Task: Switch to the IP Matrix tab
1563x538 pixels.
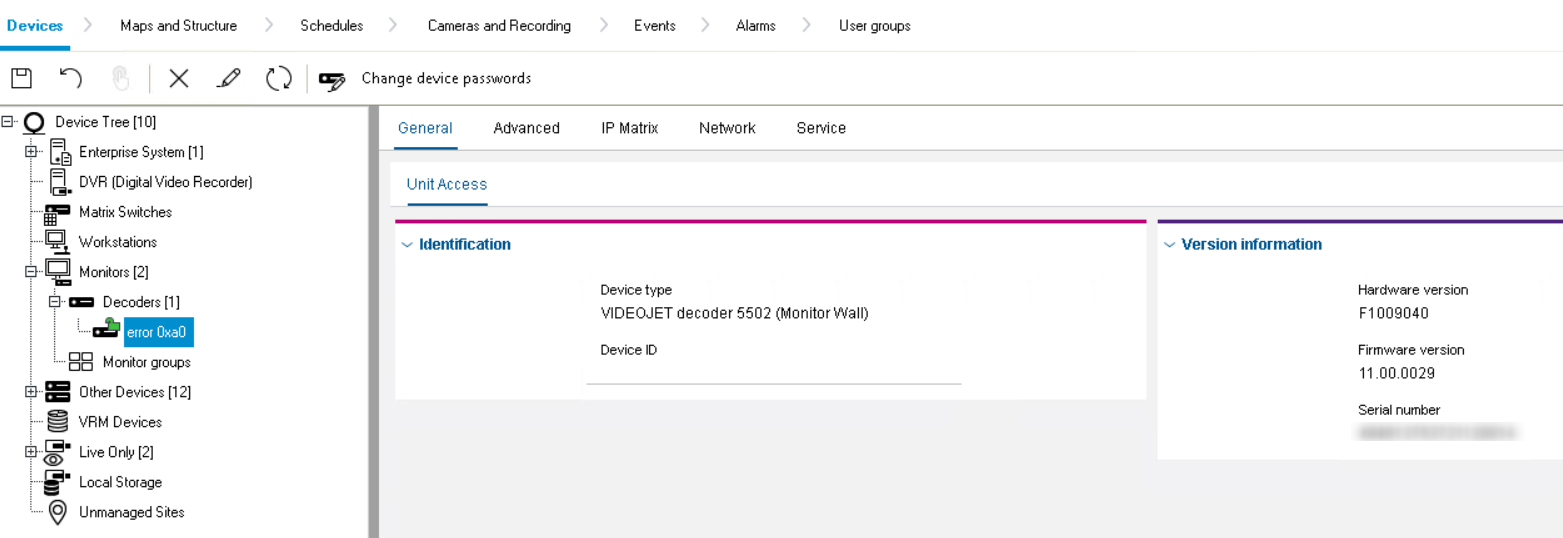Action: point(629,128)
